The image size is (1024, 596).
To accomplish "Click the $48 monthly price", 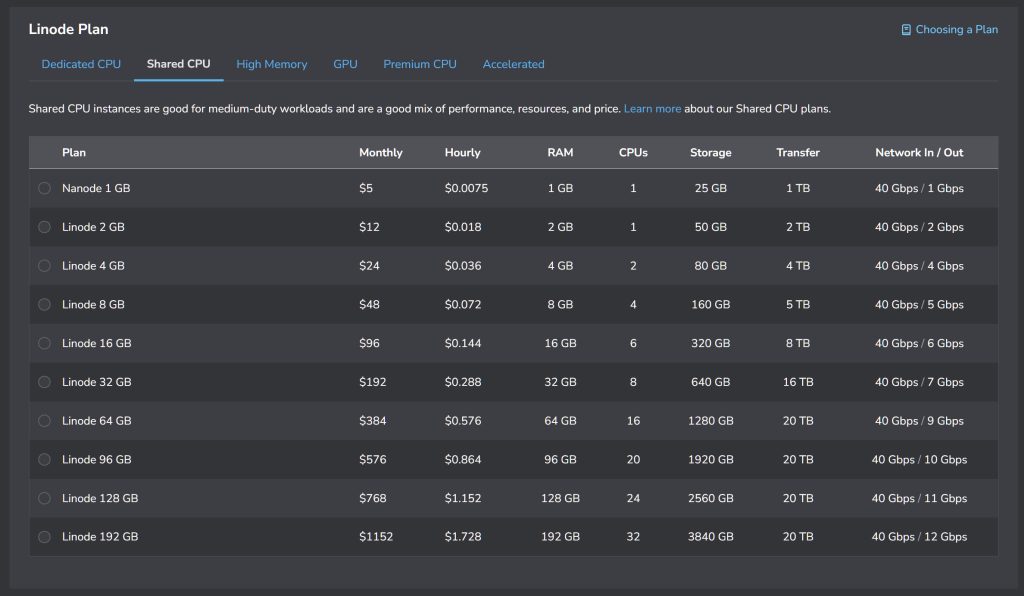I will pos(369,304).
